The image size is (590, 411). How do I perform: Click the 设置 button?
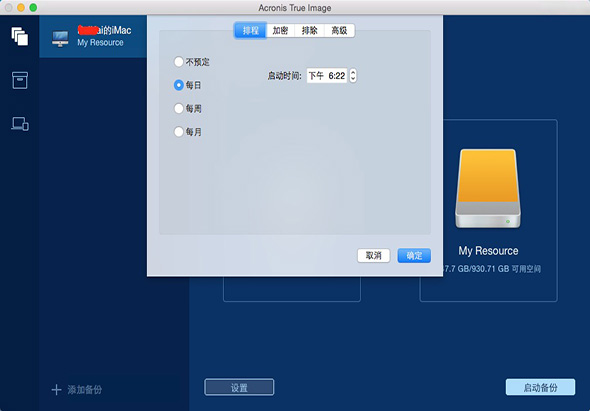[x=239, y=387]
